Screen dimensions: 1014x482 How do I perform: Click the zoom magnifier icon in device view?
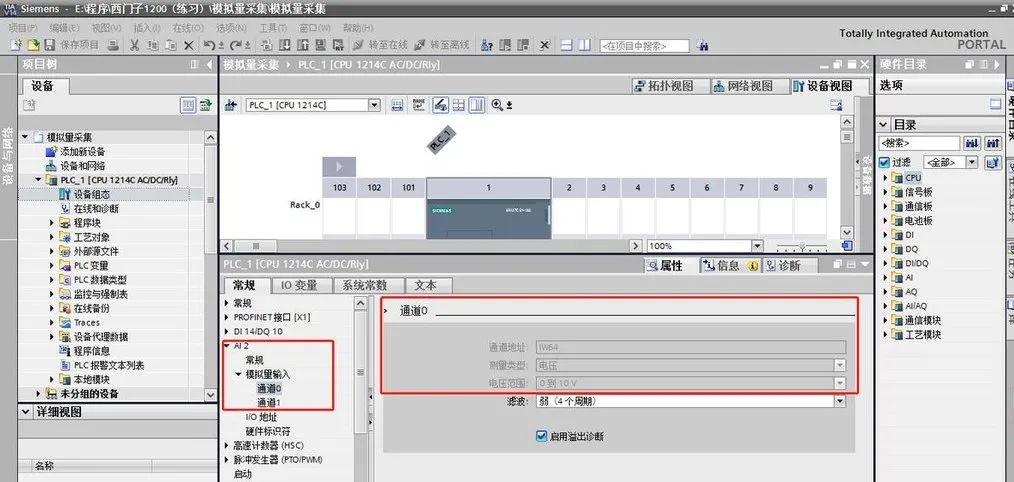[x=497, y=105]
